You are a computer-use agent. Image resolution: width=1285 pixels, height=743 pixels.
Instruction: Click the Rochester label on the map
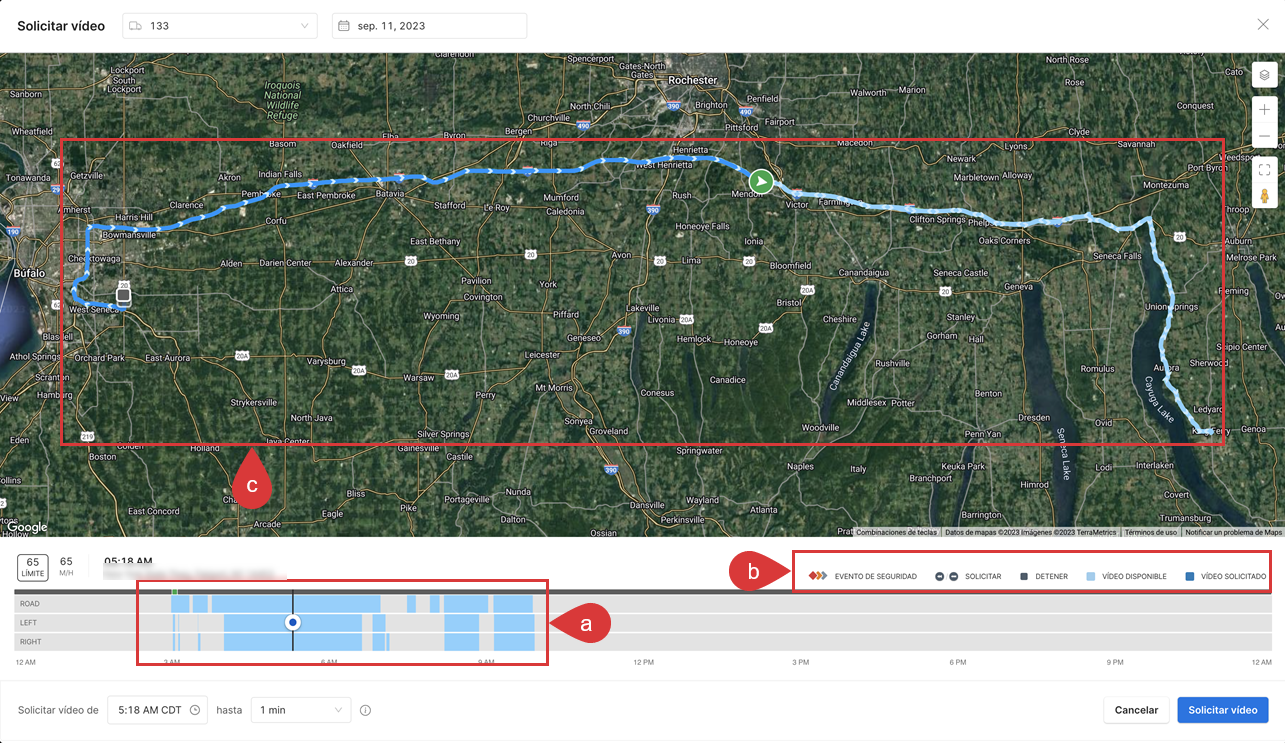coord(693,80)
